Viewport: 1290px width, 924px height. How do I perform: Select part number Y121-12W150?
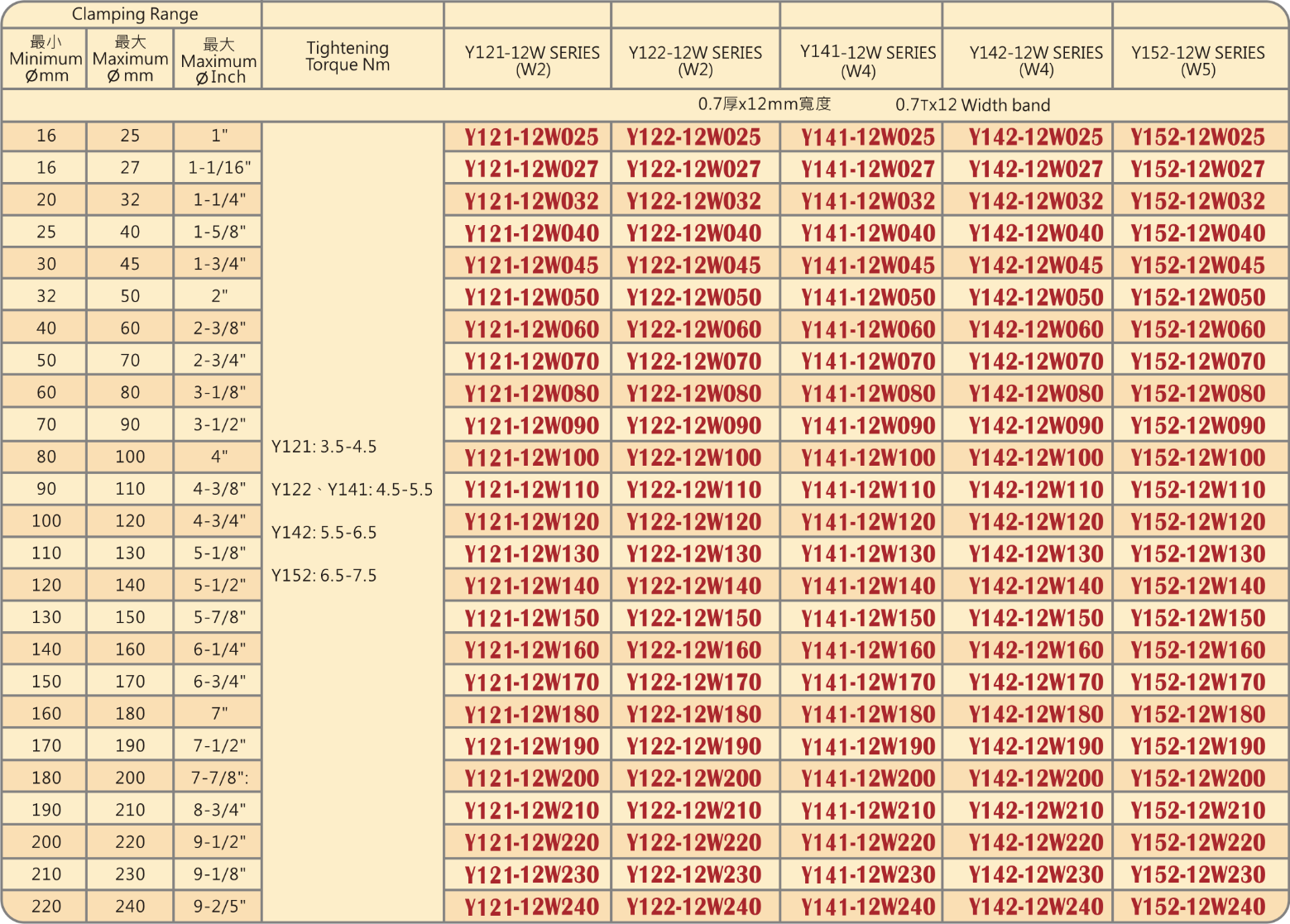tap(531, 618)
